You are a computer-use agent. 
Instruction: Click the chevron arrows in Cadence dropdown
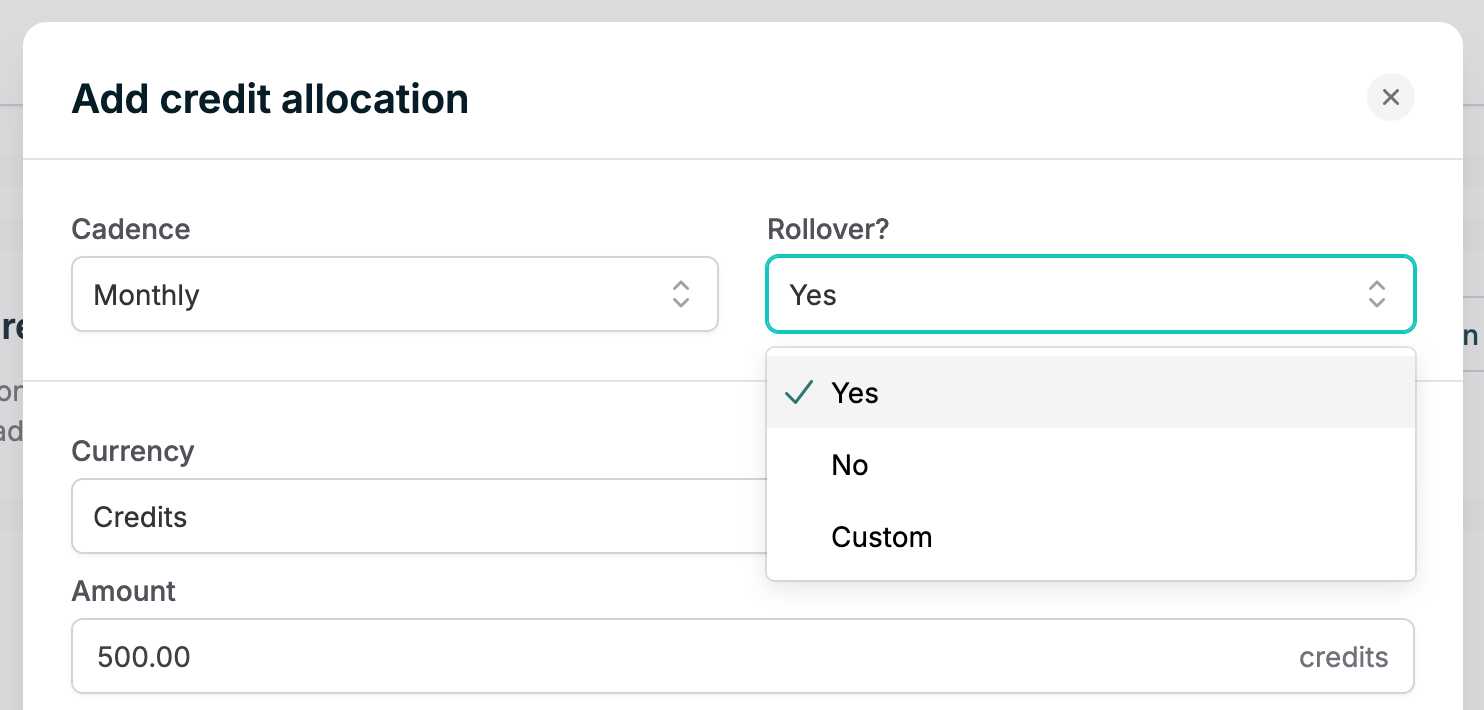tap(681, 294)
